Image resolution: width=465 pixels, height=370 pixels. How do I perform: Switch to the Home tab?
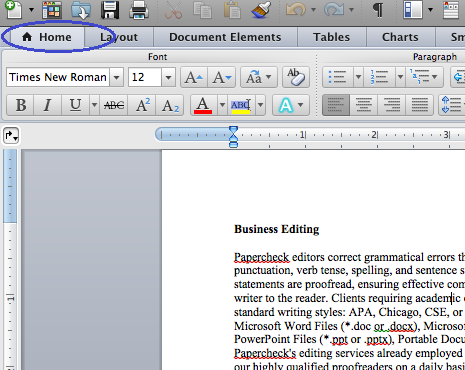point(47,37)
